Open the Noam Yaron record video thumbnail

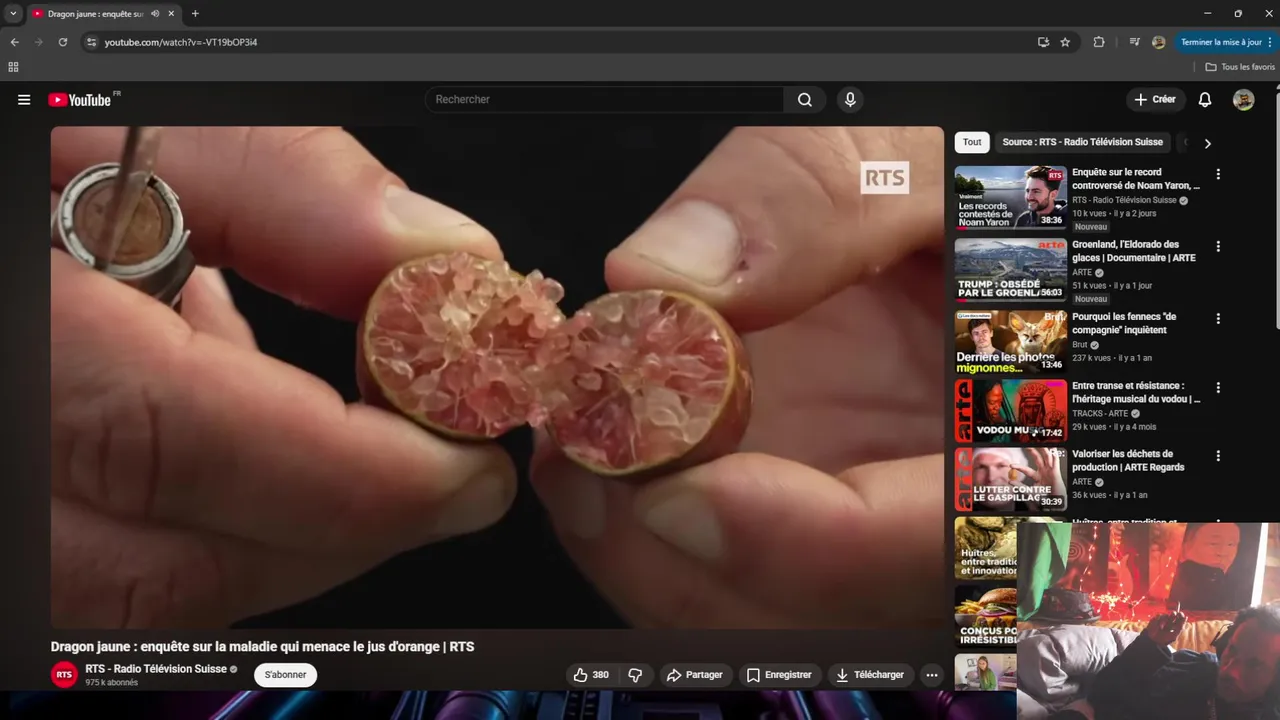click(x=1011, y=198)
